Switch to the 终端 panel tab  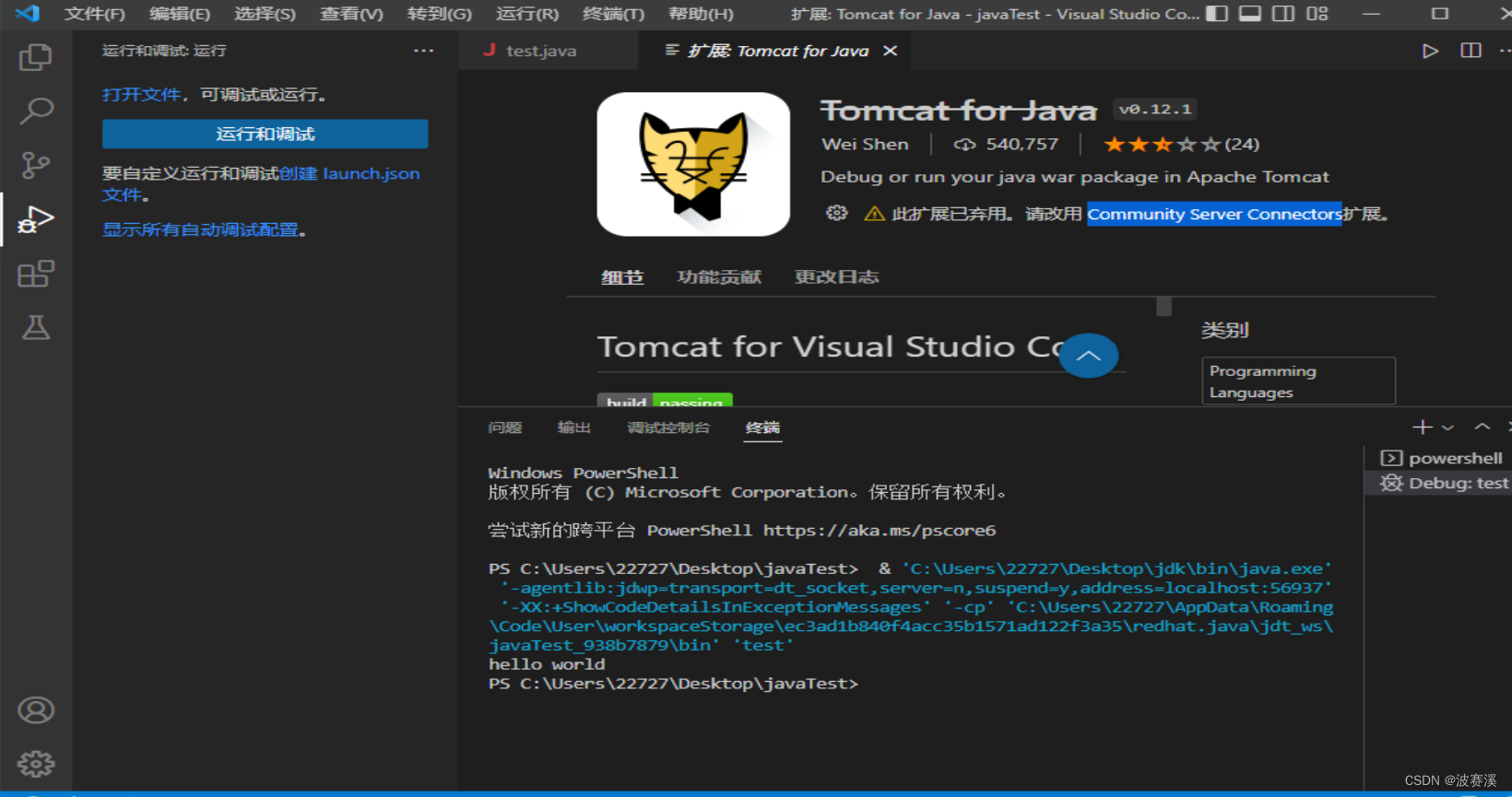click(x=762, y=428)
